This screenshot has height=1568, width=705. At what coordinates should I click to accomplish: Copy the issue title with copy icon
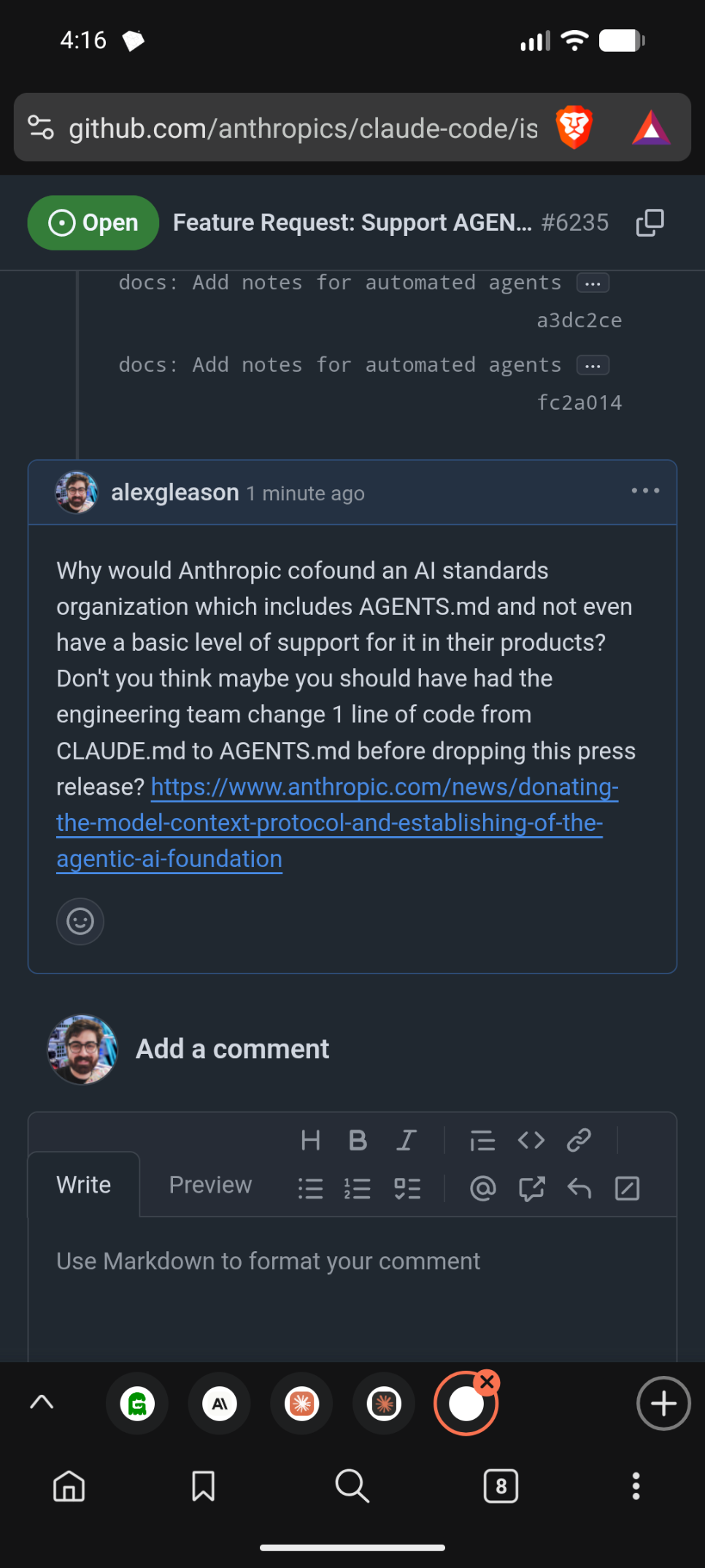point(650,223)
